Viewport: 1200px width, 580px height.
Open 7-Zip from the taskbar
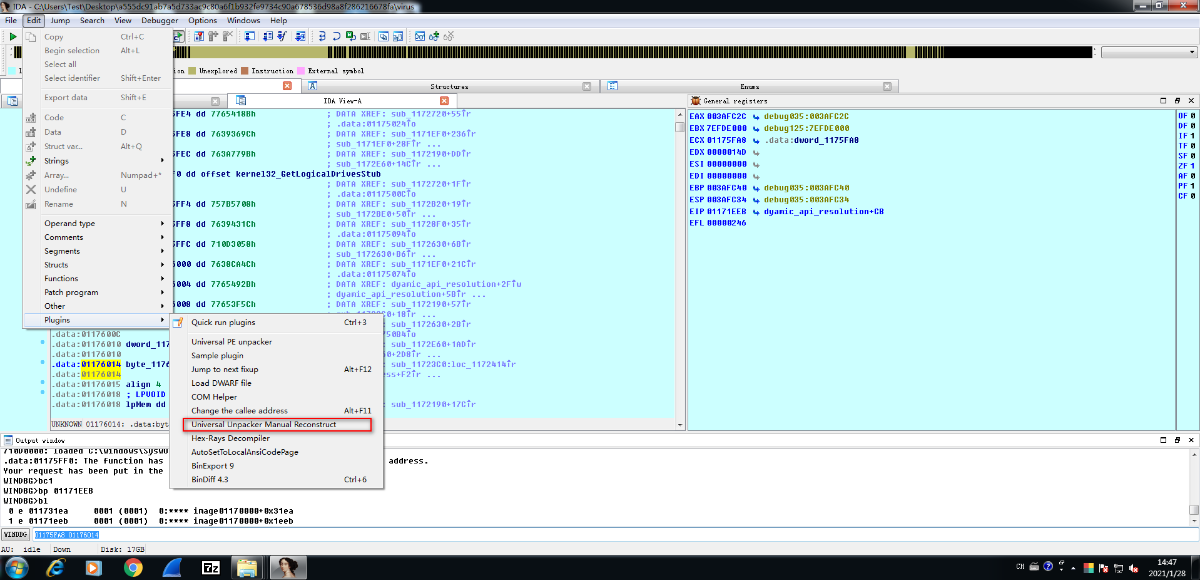tap(211, 567)
